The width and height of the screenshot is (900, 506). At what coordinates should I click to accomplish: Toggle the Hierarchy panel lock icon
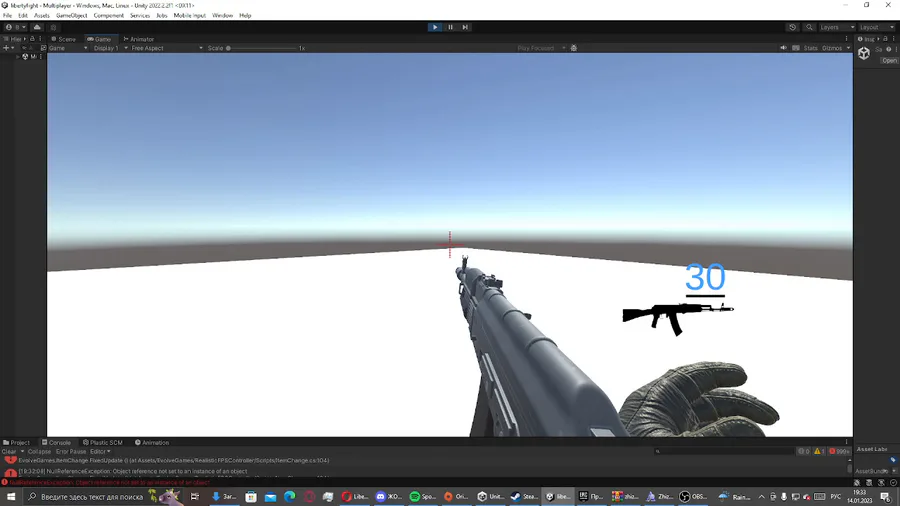[x=32, y=39]
